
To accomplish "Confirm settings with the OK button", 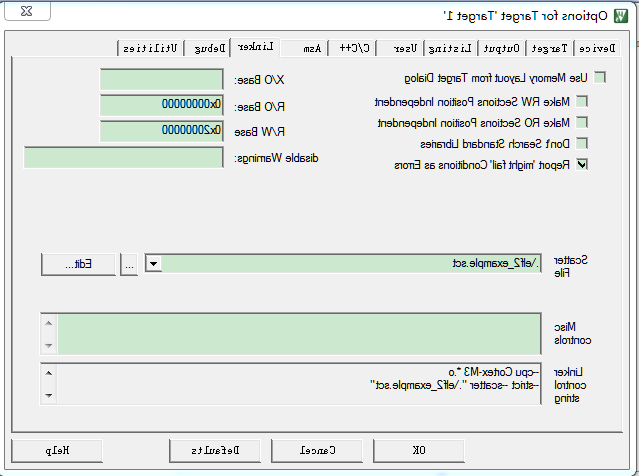I will (419, 450).
